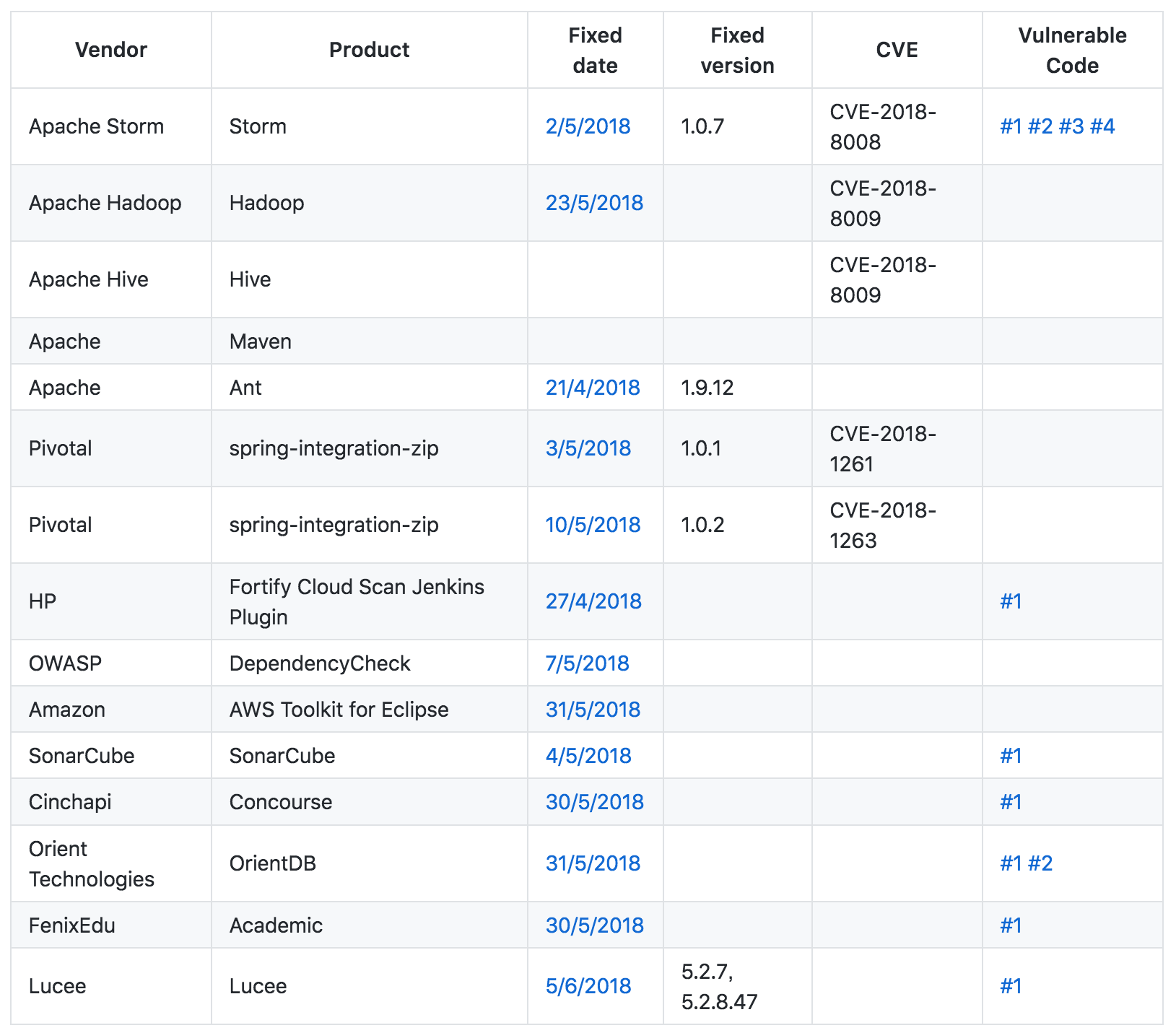Open the SonarCube fixed date 4/5/2018

tap(588, 755)
